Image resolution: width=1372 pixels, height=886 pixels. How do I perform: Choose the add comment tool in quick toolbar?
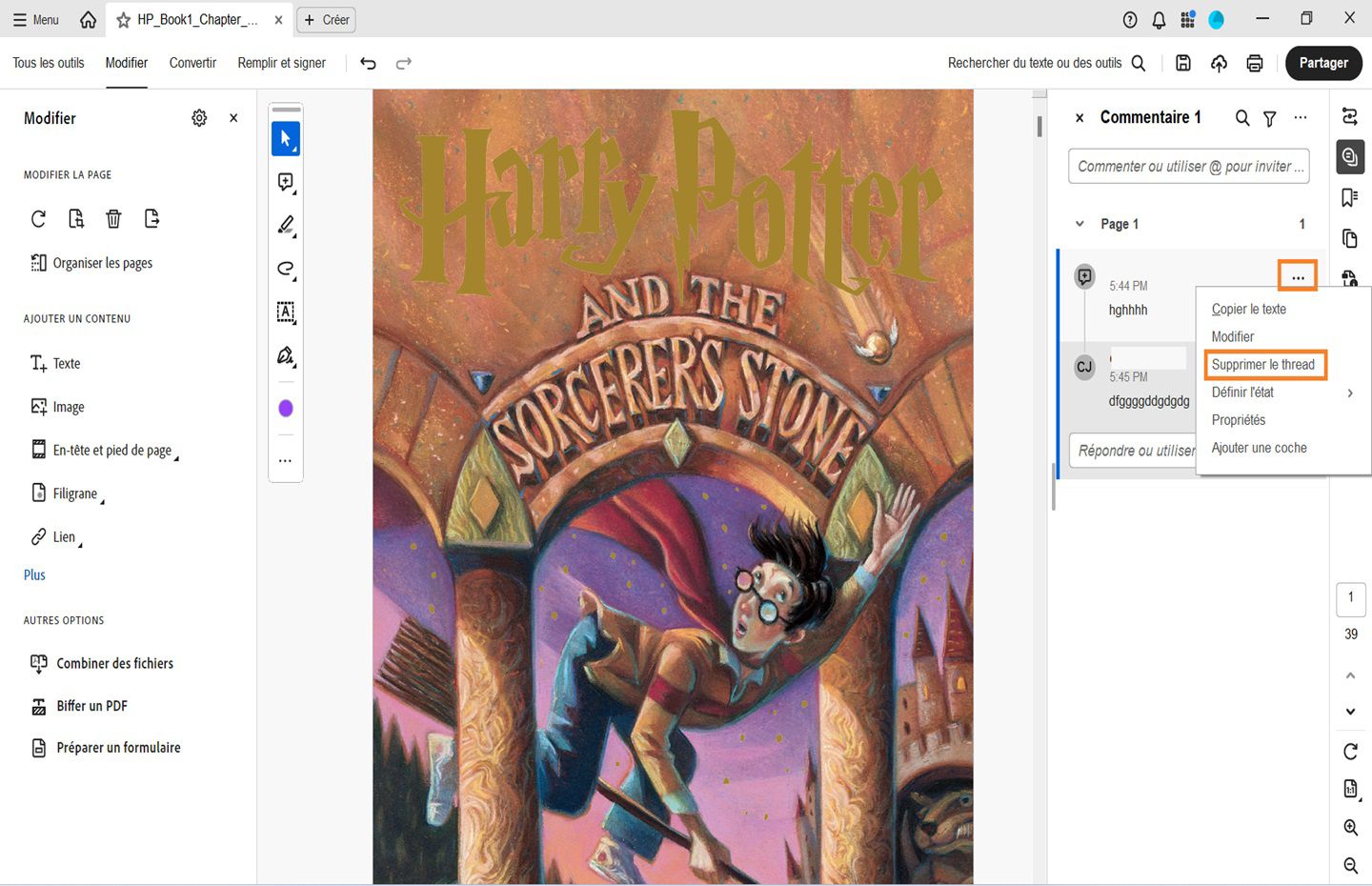click(286, 182)
